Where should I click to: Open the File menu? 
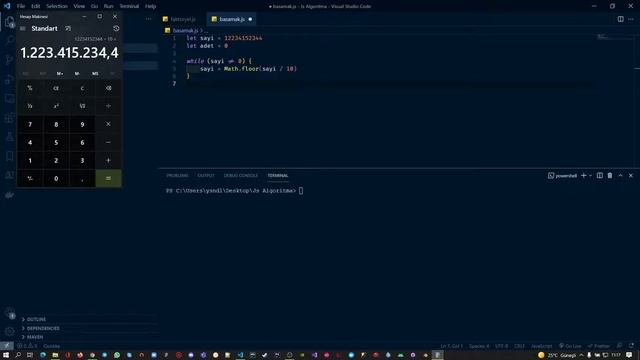[x=21, y=6]
